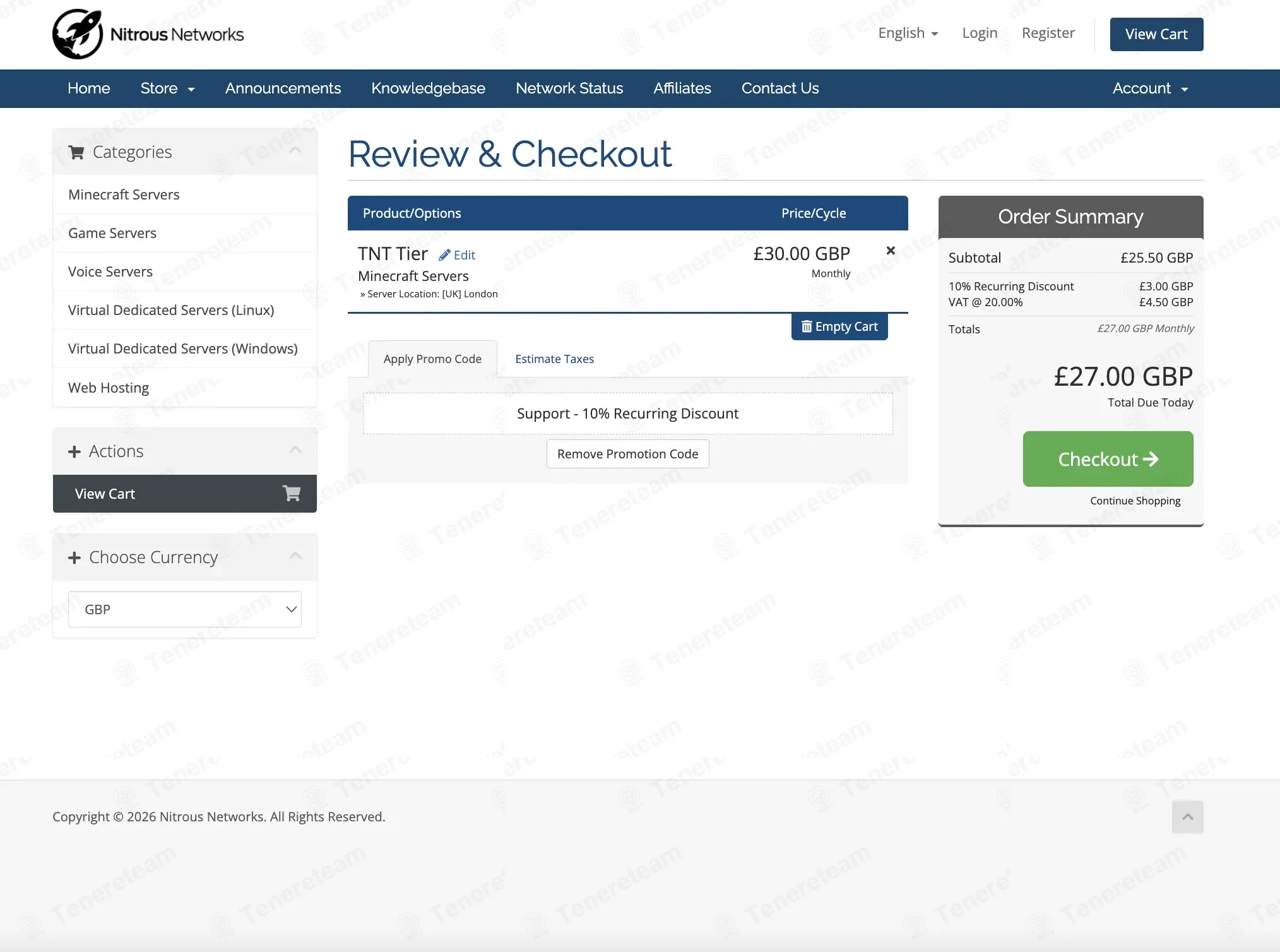Collapse the Actions panel chevron
Viewport: 1280px width, 952px height.
coord(295,450)
